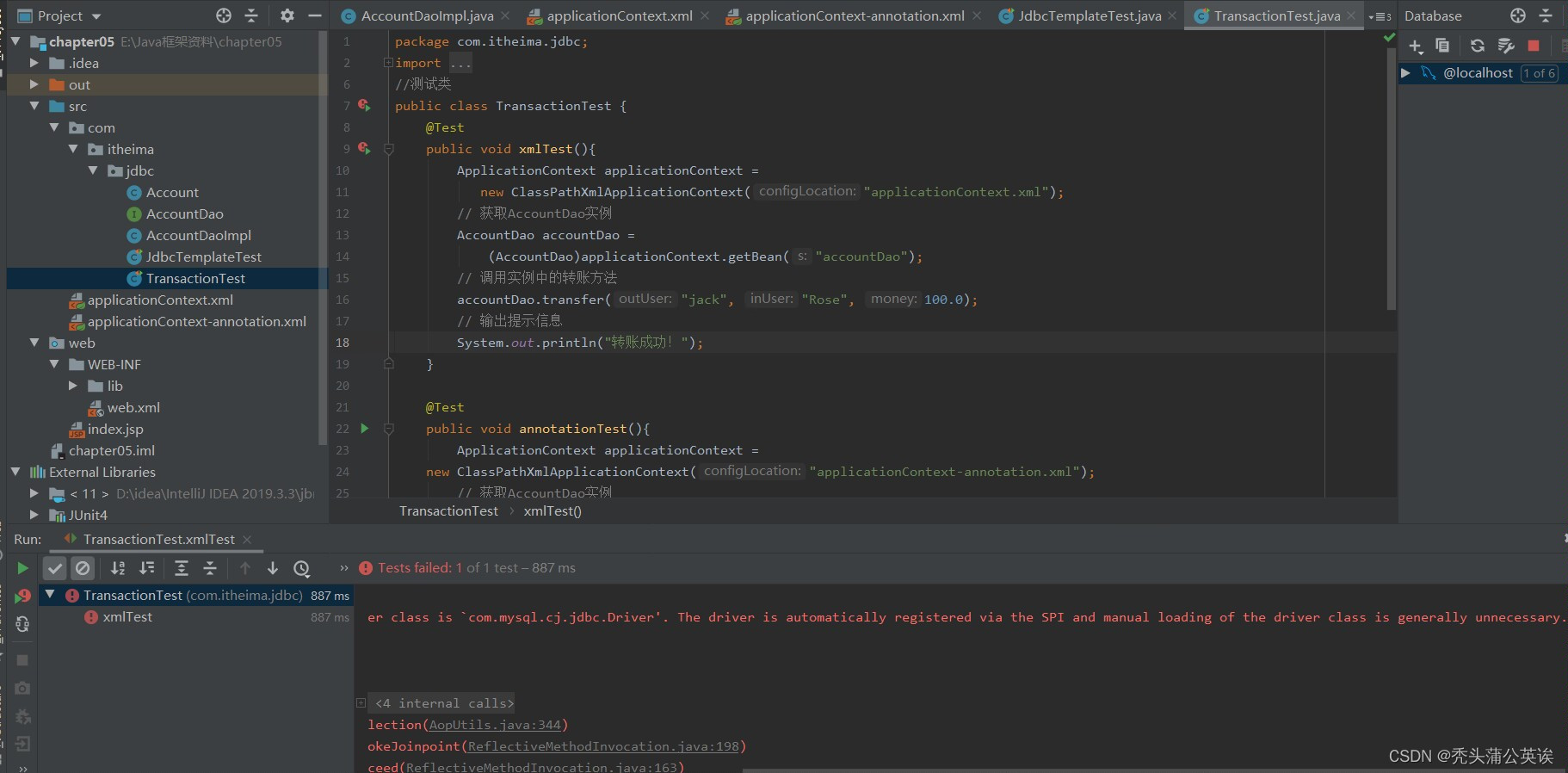Open the Account class file
Viewport: 1568px width, 773px height.
coord(163,192)
